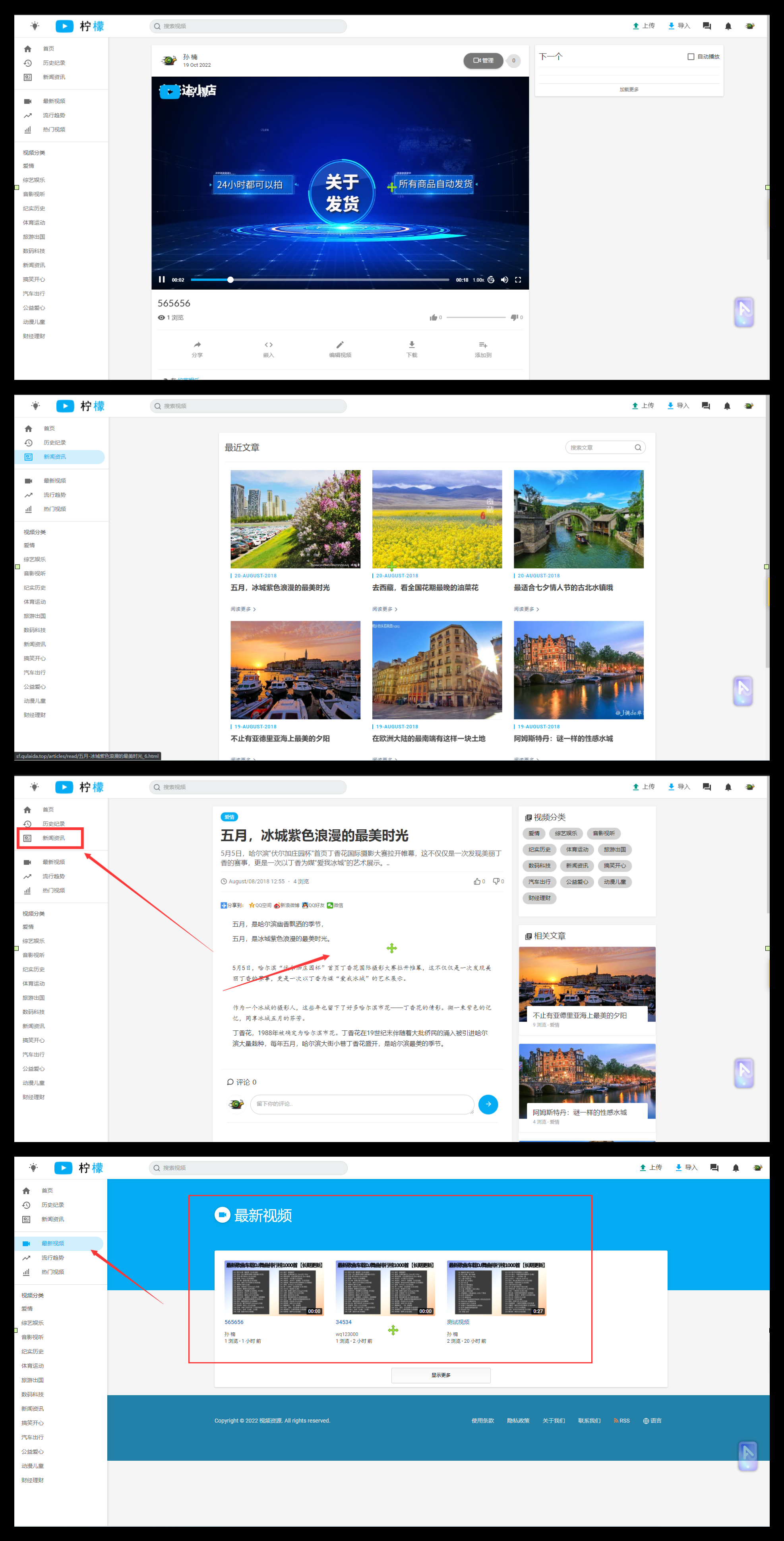Open avatar menu on the video player page

(750, 26)
